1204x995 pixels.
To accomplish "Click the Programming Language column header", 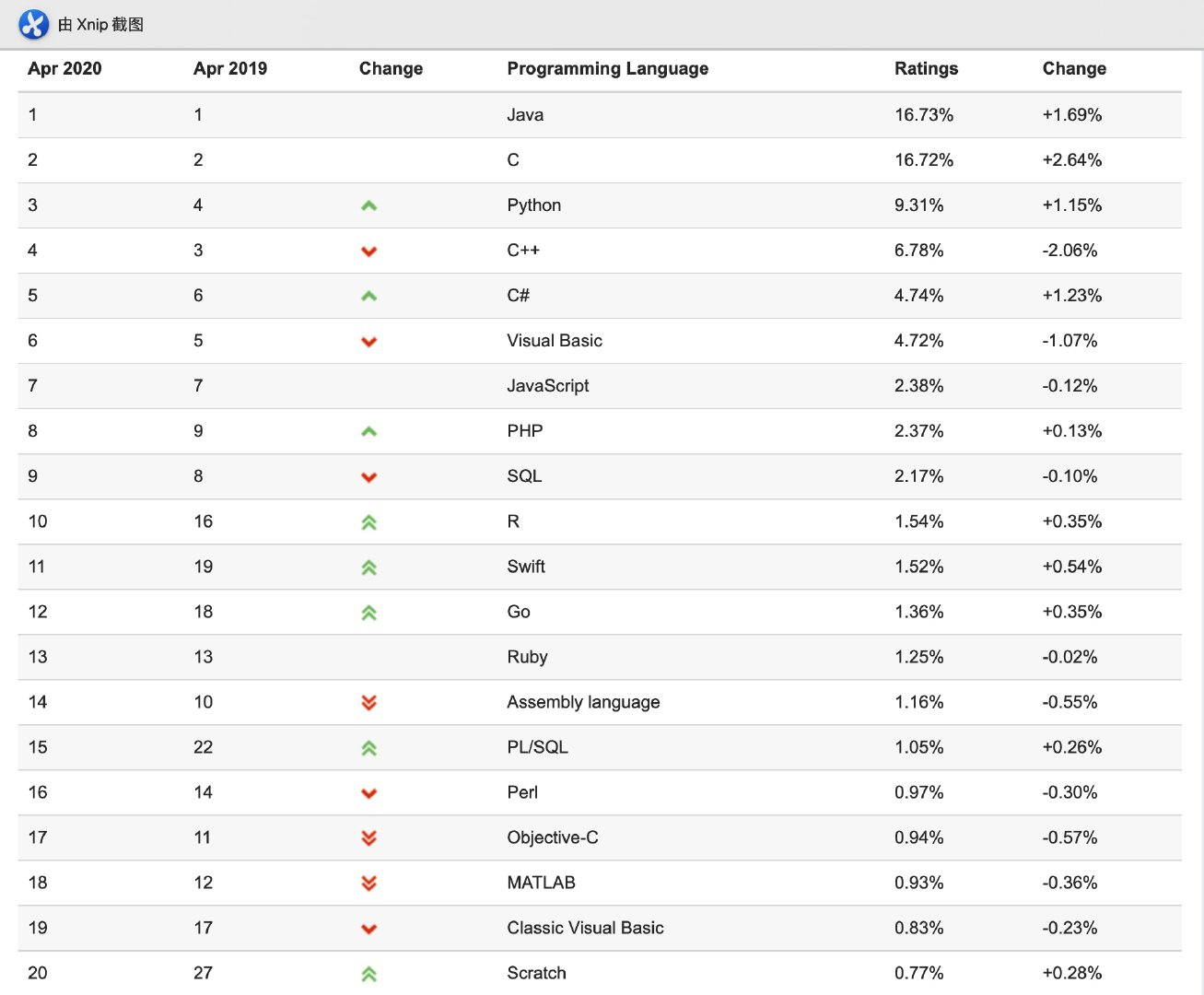I will (607, 68).
